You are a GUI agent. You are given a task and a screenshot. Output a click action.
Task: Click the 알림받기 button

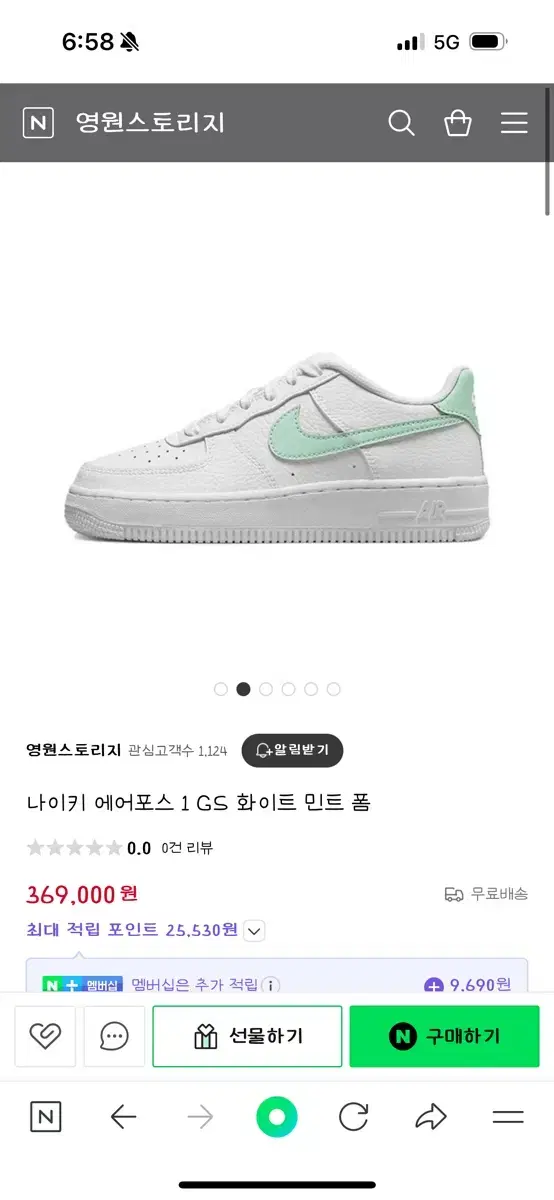click(x=292, y=750)
